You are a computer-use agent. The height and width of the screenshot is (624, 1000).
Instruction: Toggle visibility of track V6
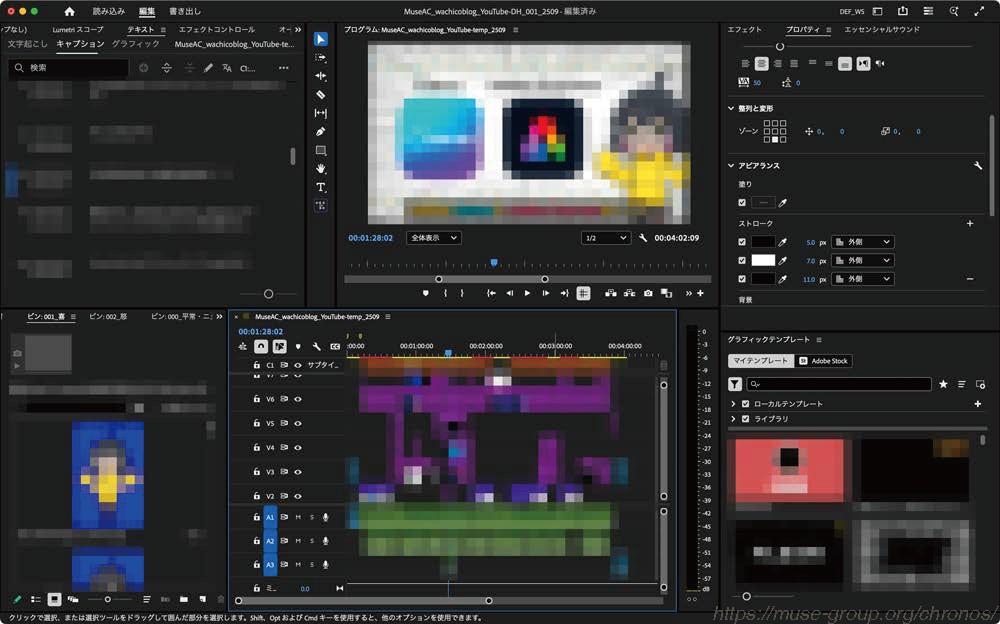click(x=298, y=399)
